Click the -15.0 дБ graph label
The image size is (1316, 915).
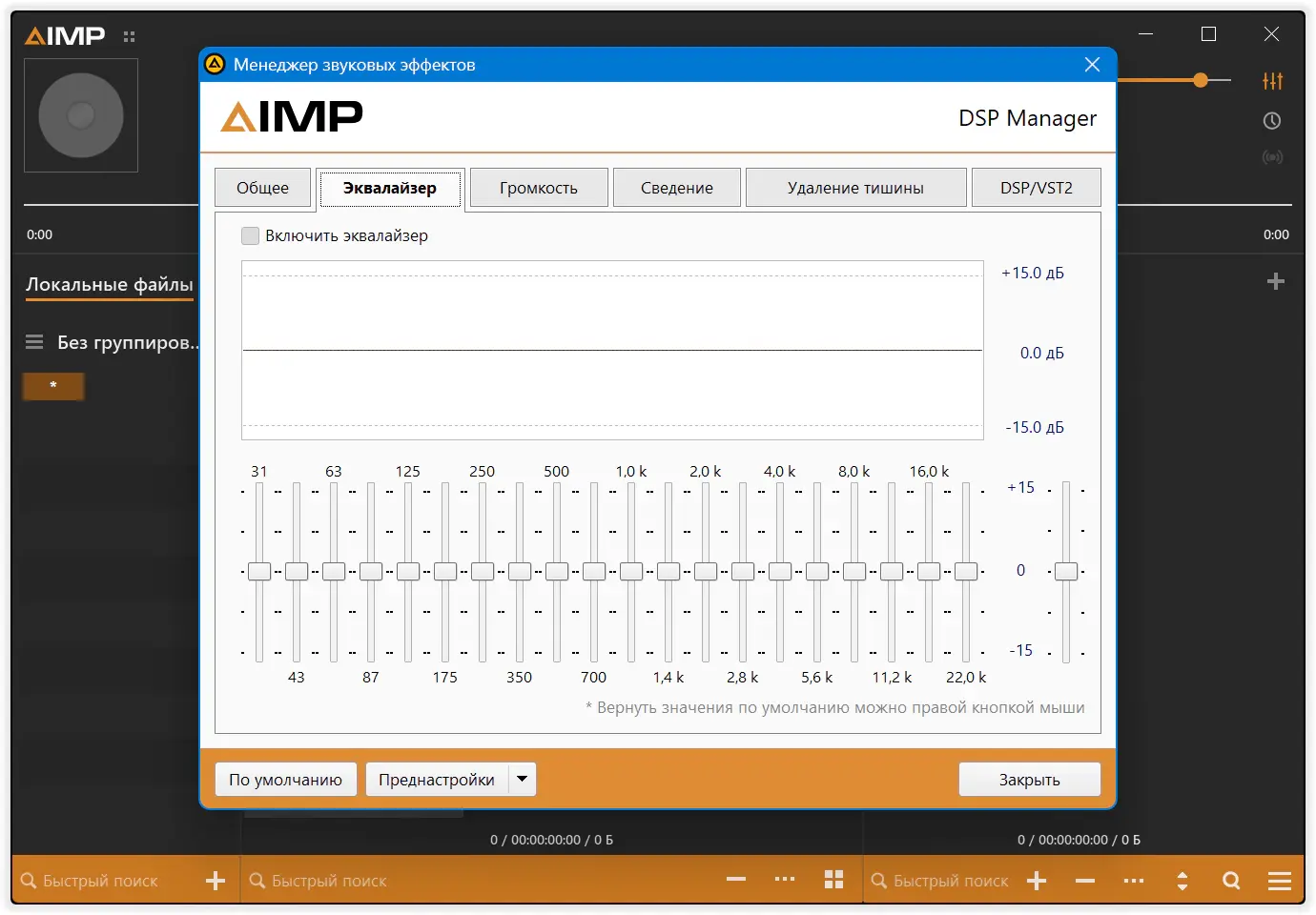tap(1035, 427)
